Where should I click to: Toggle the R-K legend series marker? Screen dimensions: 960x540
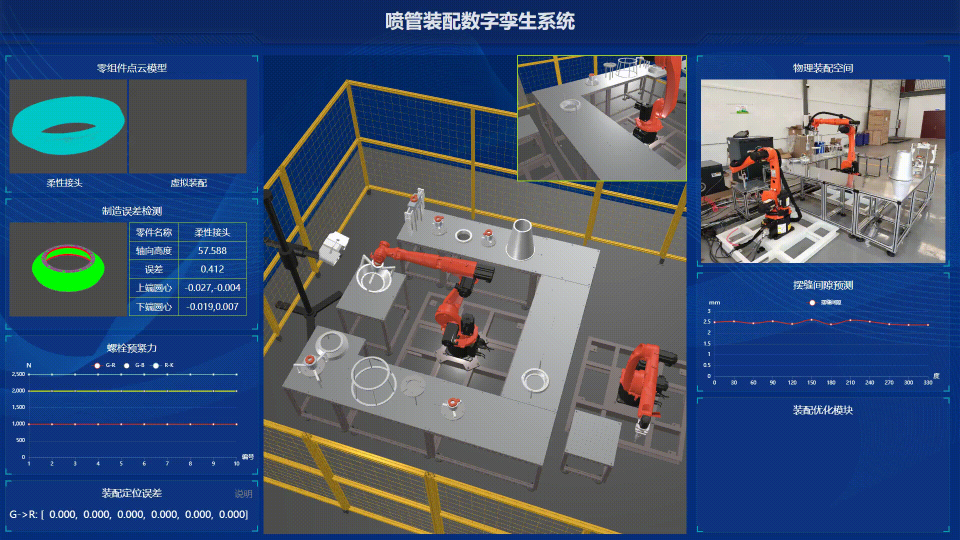click(x=155, y=365)
